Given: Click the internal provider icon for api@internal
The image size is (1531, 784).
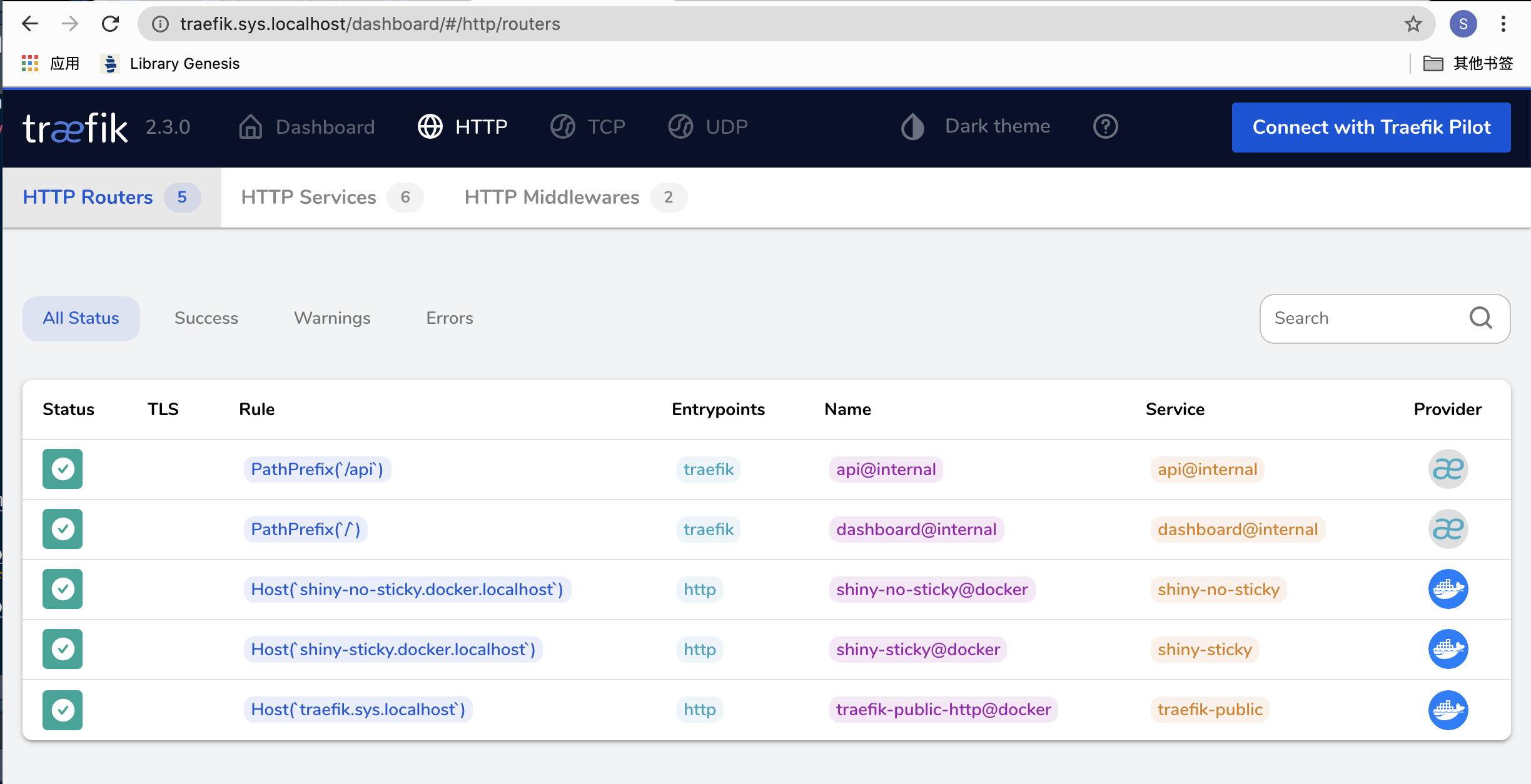Looking at the screenshot, I should point(1448,468).
